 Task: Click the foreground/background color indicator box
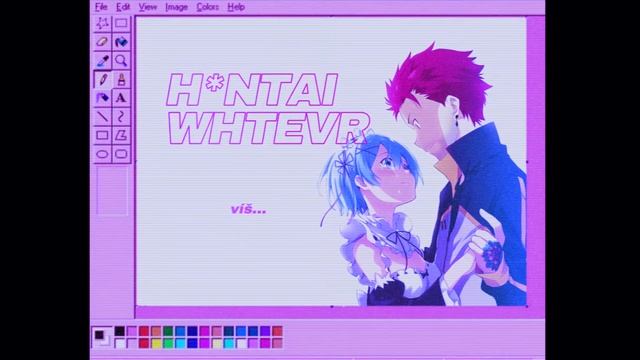[102, 337]
